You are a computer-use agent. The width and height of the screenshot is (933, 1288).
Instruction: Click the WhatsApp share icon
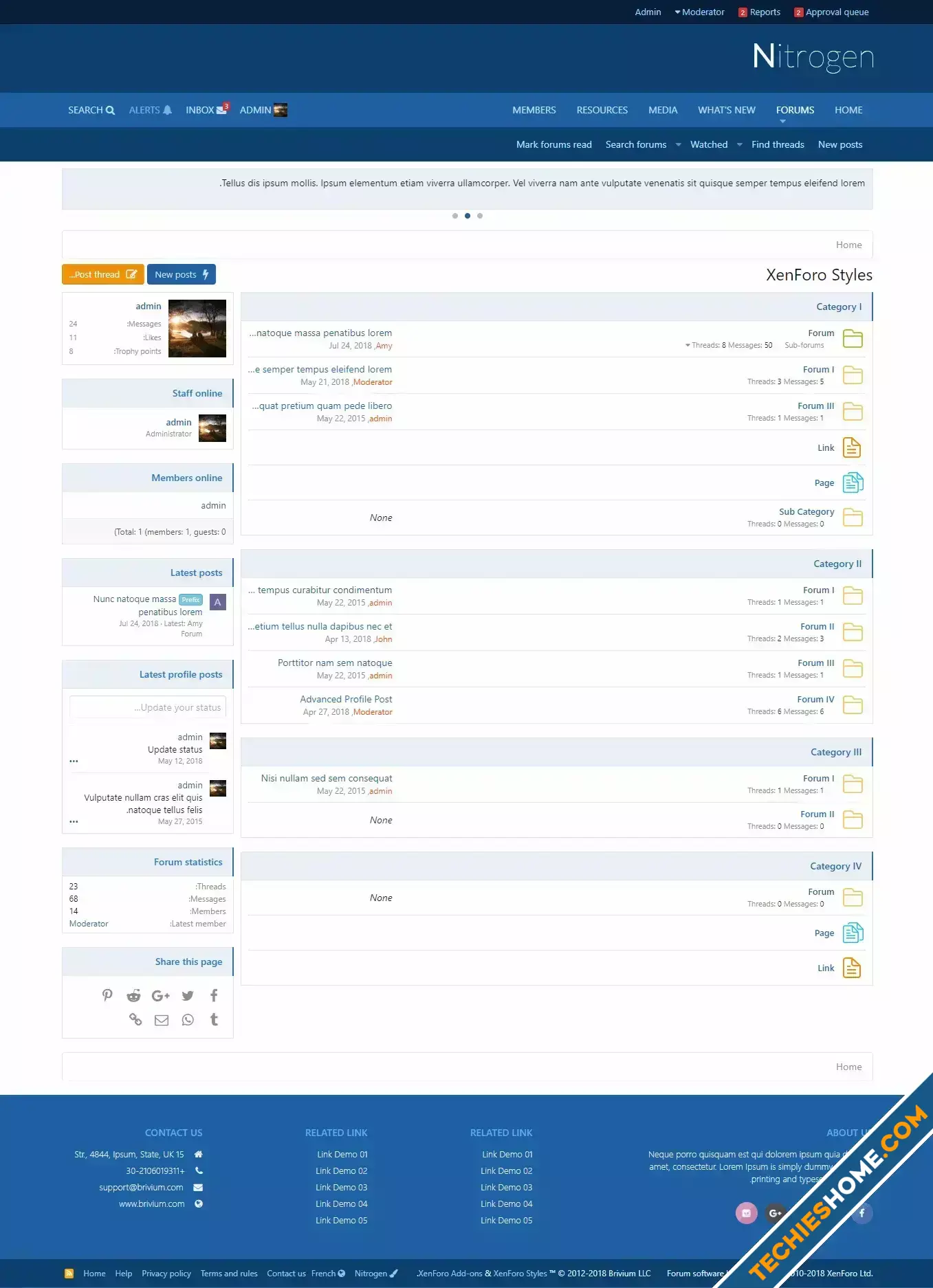pyautogui.click(x=188, y=1020)
